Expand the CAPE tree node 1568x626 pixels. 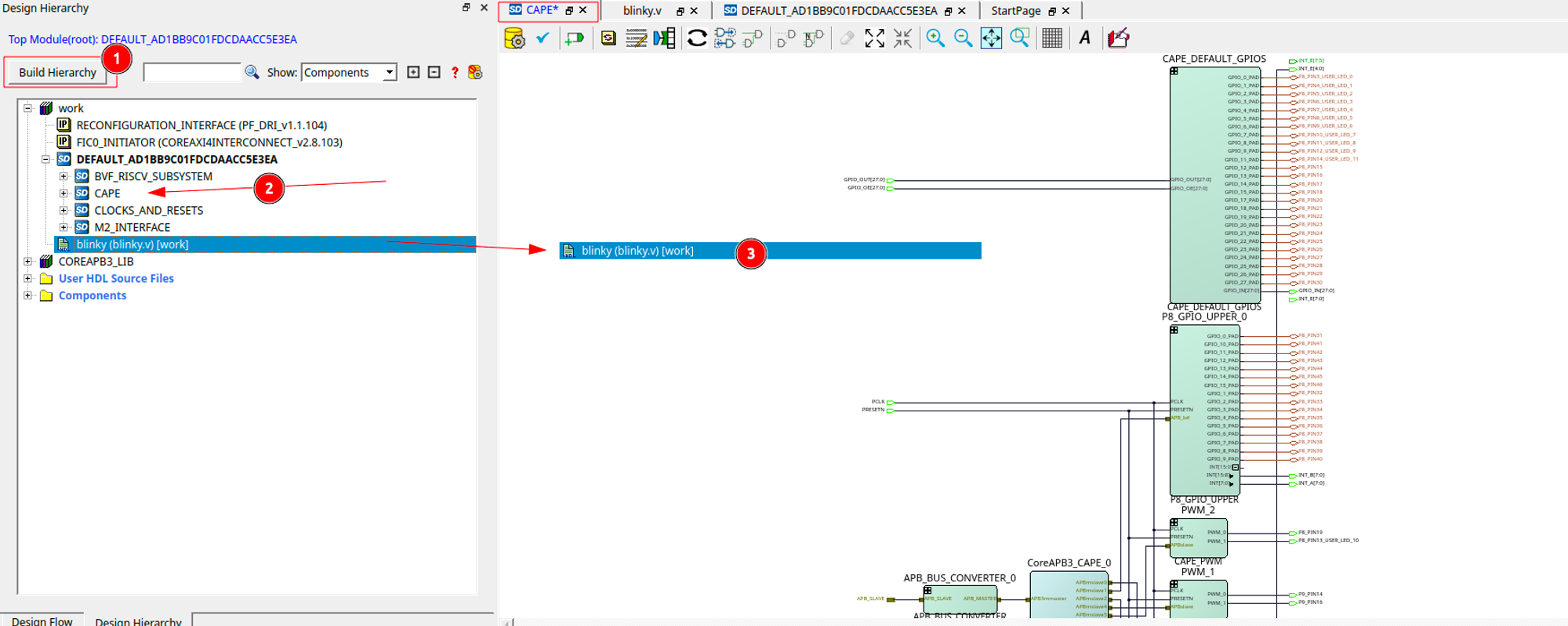pos(64,194)
